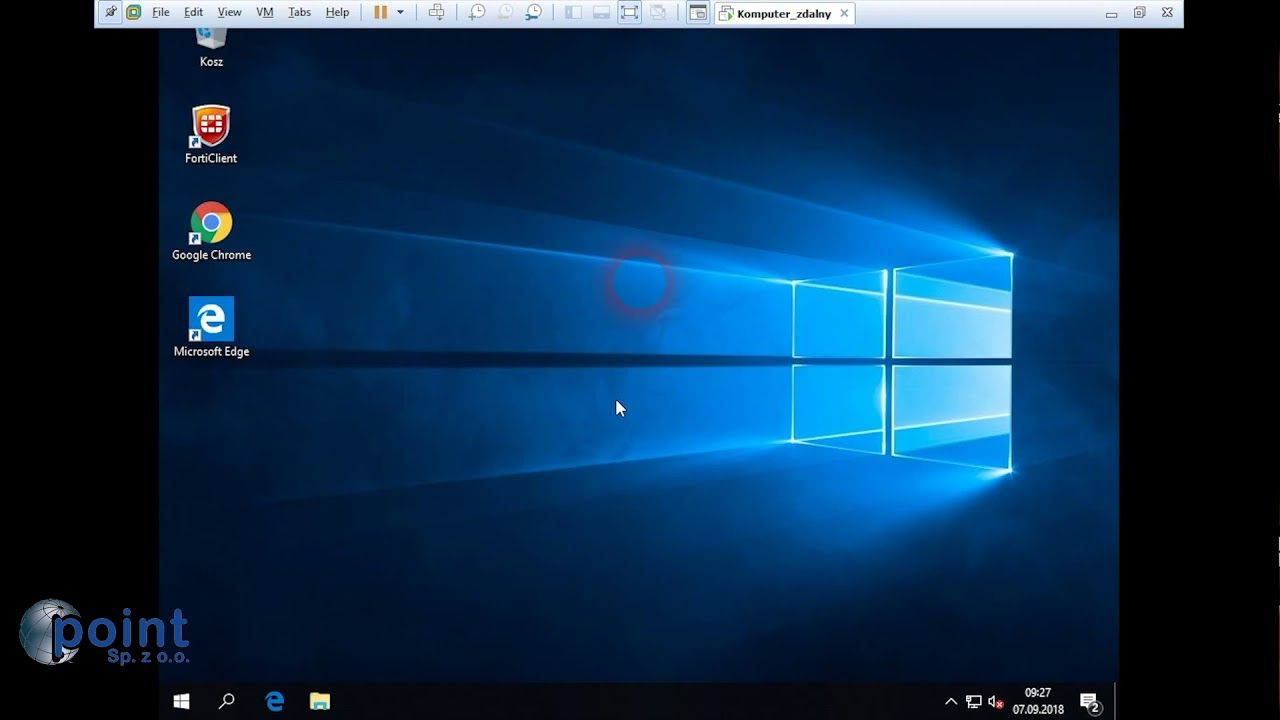Open the VM menu
1280x720 pixels.
(x=264, y=13)
